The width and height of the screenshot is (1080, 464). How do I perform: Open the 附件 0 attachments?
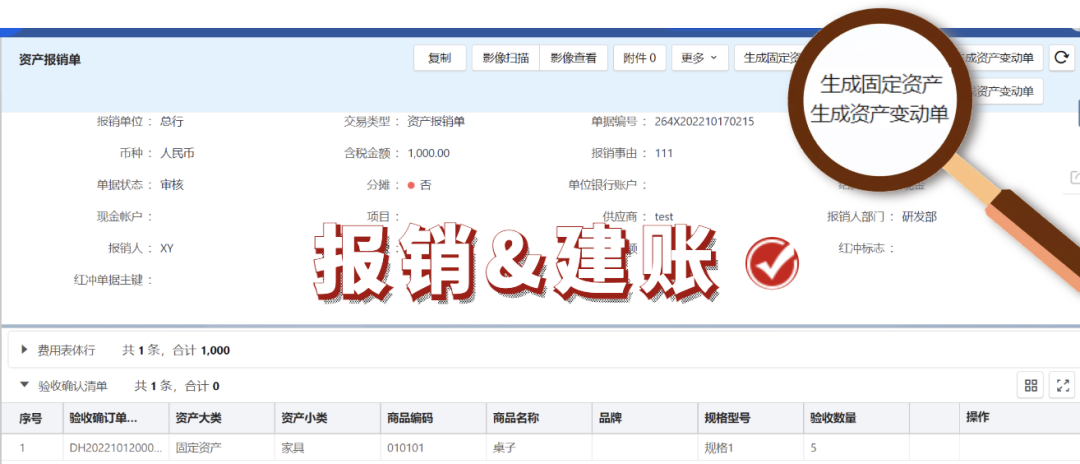(x=639, y=58)
